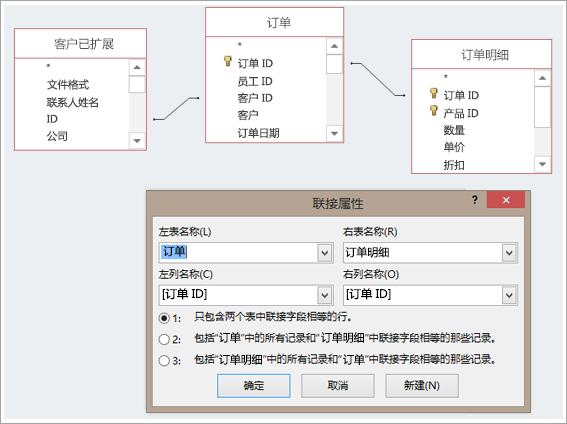Click the 订单 table title bar

(274, 22)
